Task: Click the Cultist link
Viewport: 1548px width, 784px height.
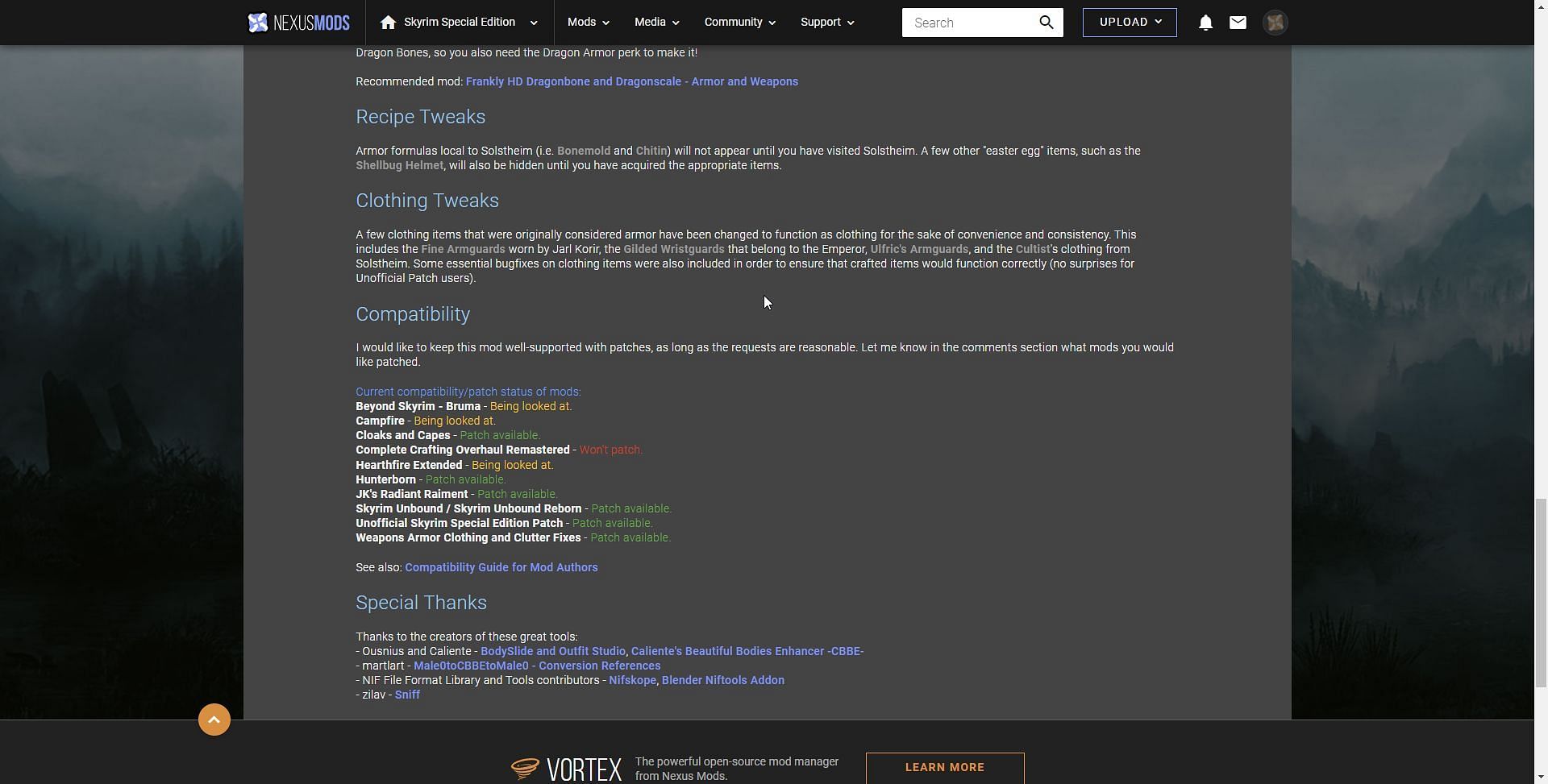Action: tap(1033, 249)
